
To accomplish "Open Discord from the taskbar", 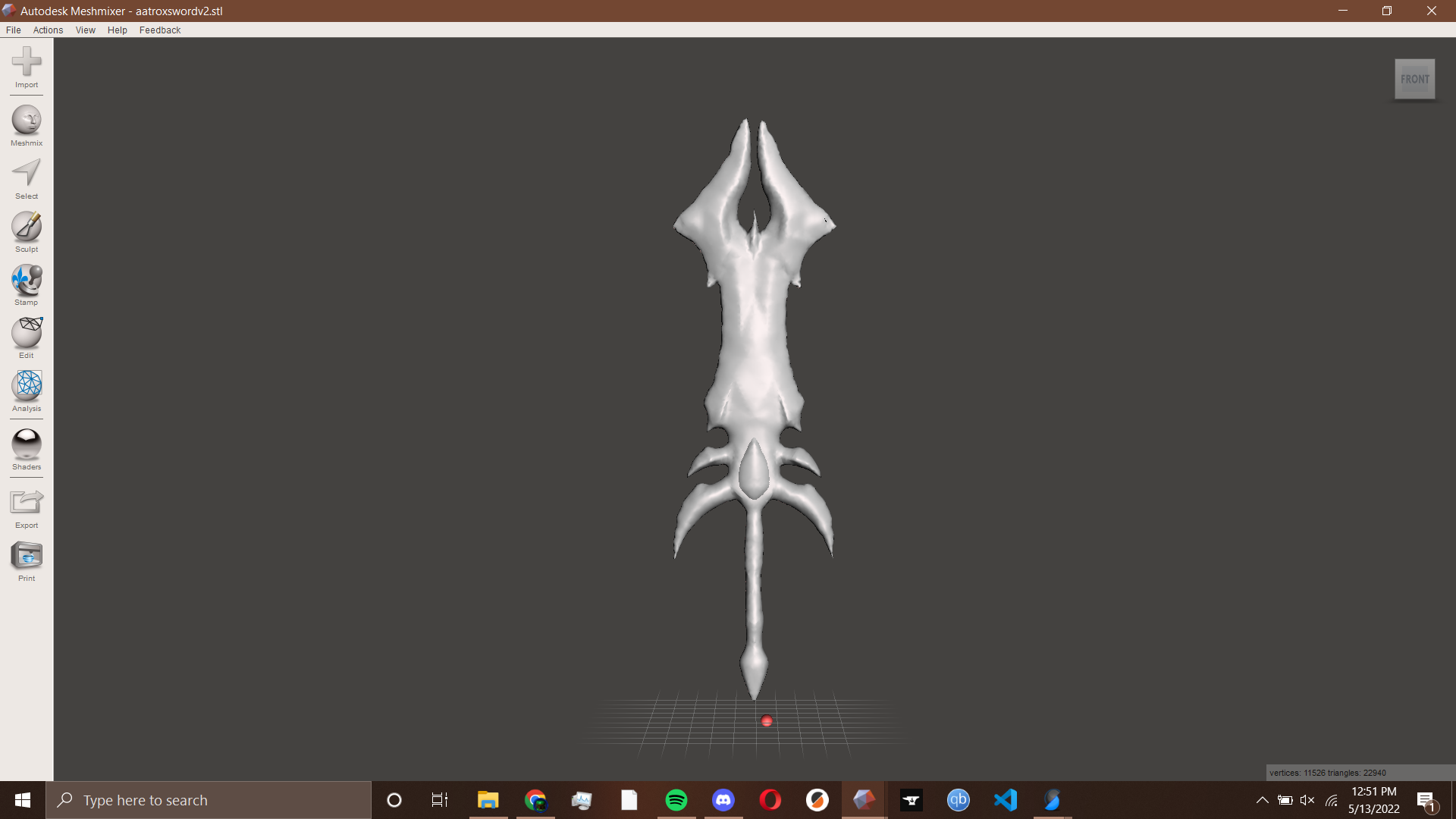I will (x=723, y=800).
